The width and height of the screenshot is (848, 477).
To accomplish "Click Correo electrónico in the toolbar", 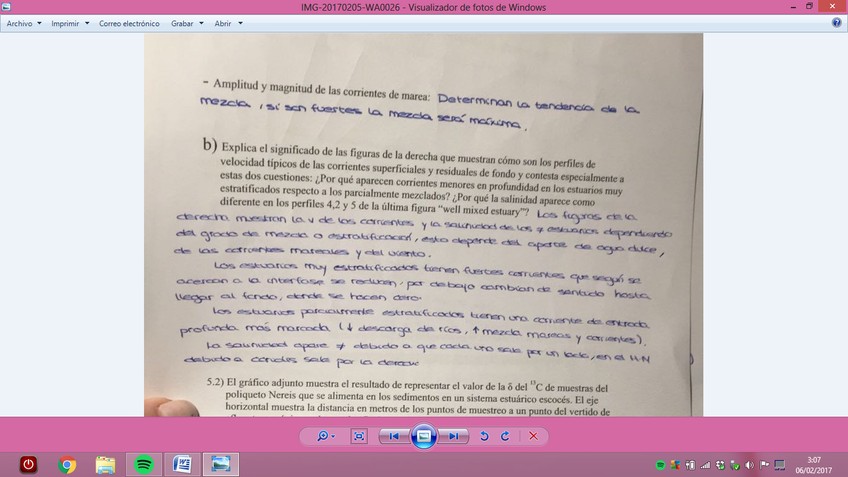I will [129, 23].
